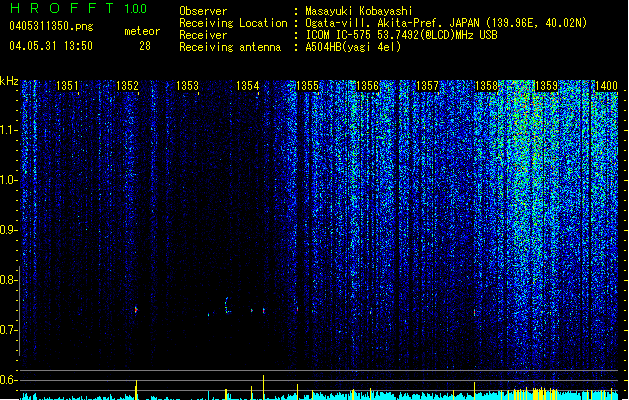This screenshot has width=629, height=400.
Task: Click the 0.9 kHz axis label
Action: 9,230
